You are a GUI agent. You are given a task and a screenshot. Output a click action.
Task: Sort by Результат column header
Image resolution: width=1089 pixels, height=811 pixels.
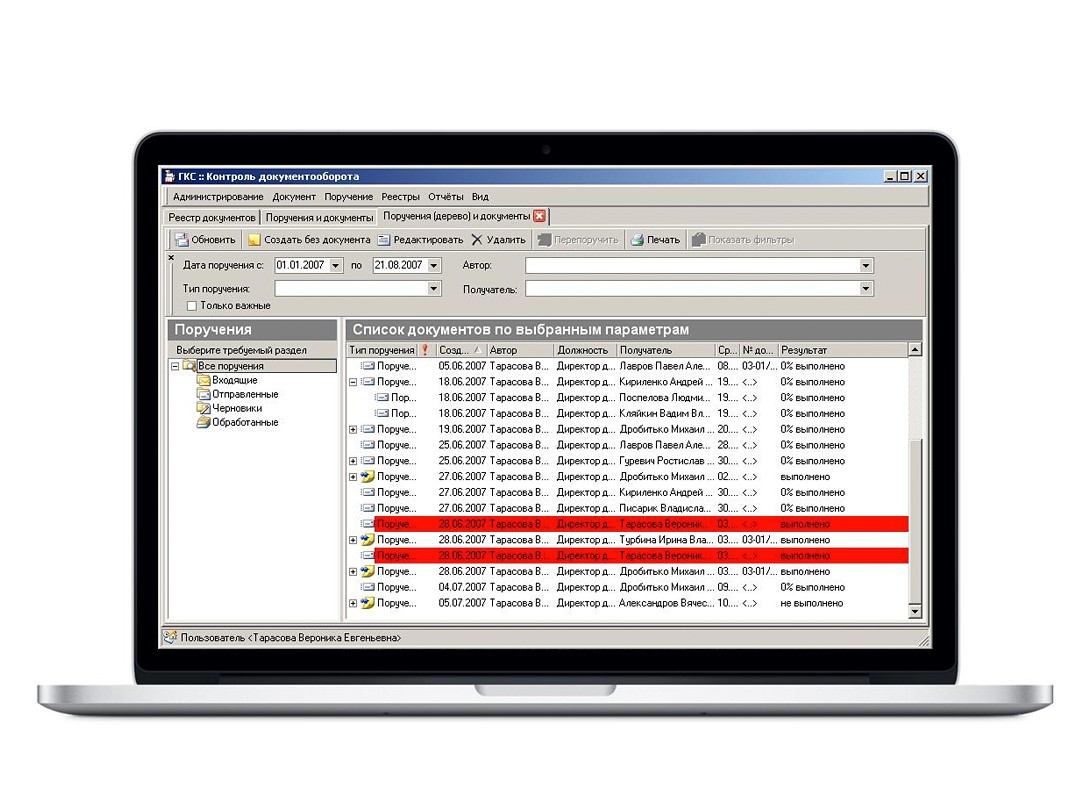point(842,350)
